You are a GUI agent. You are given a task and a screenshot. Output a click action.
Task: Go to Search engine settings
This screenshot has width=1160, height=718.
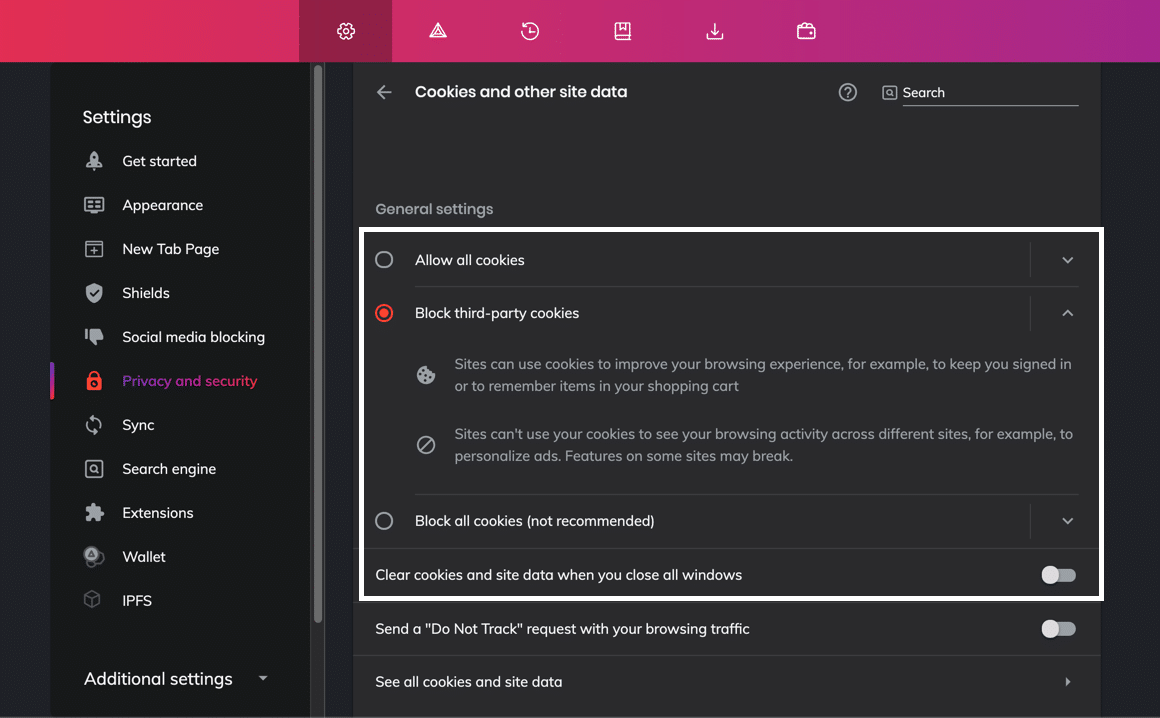(x=168, y=469)
